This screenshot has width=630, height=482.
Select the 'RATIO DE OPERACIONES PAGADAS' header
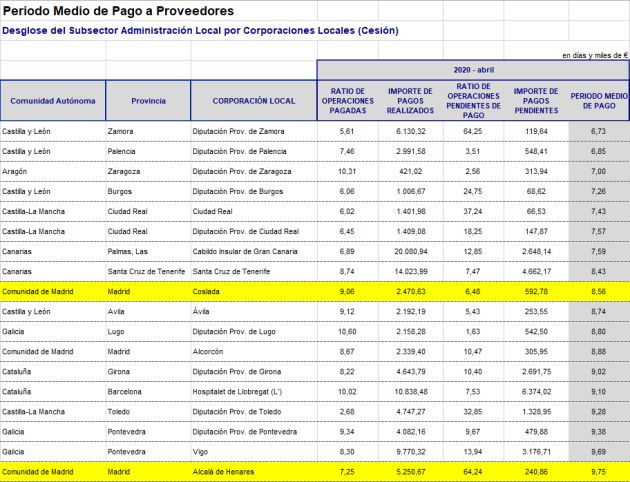click(348, 101)
